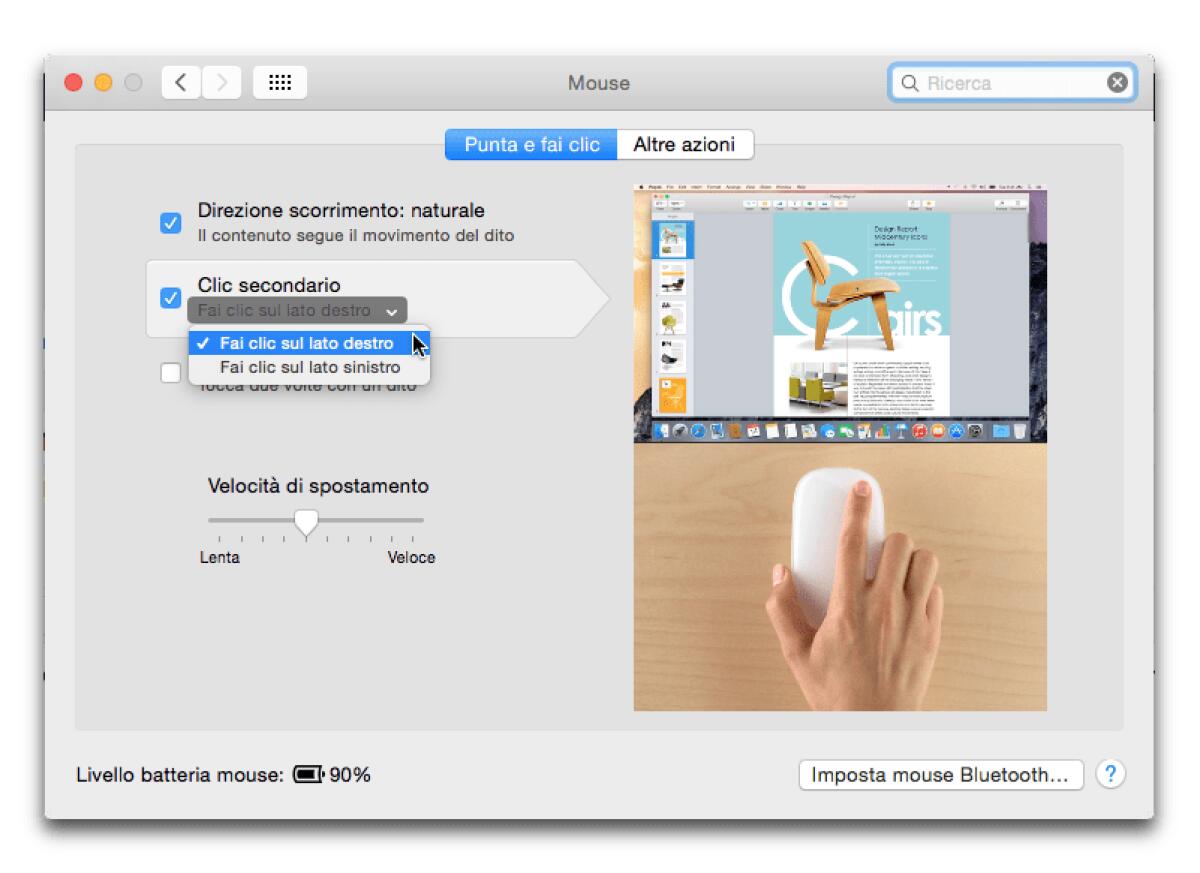
Task: Uncheck the Clic secondario option
Action: 169,298
